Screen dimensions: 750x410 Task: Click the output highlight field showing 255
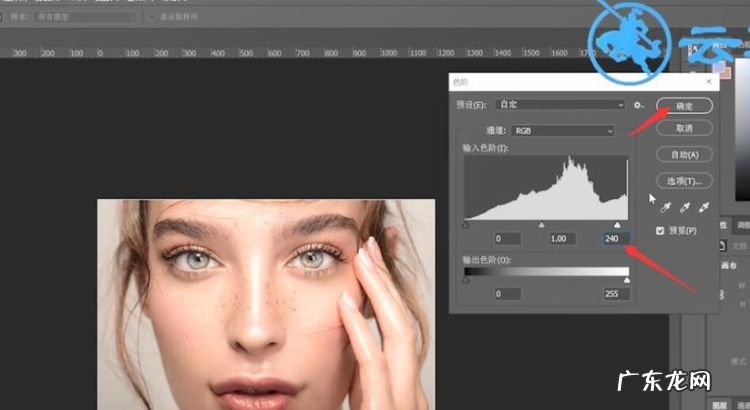coord(617,294)
